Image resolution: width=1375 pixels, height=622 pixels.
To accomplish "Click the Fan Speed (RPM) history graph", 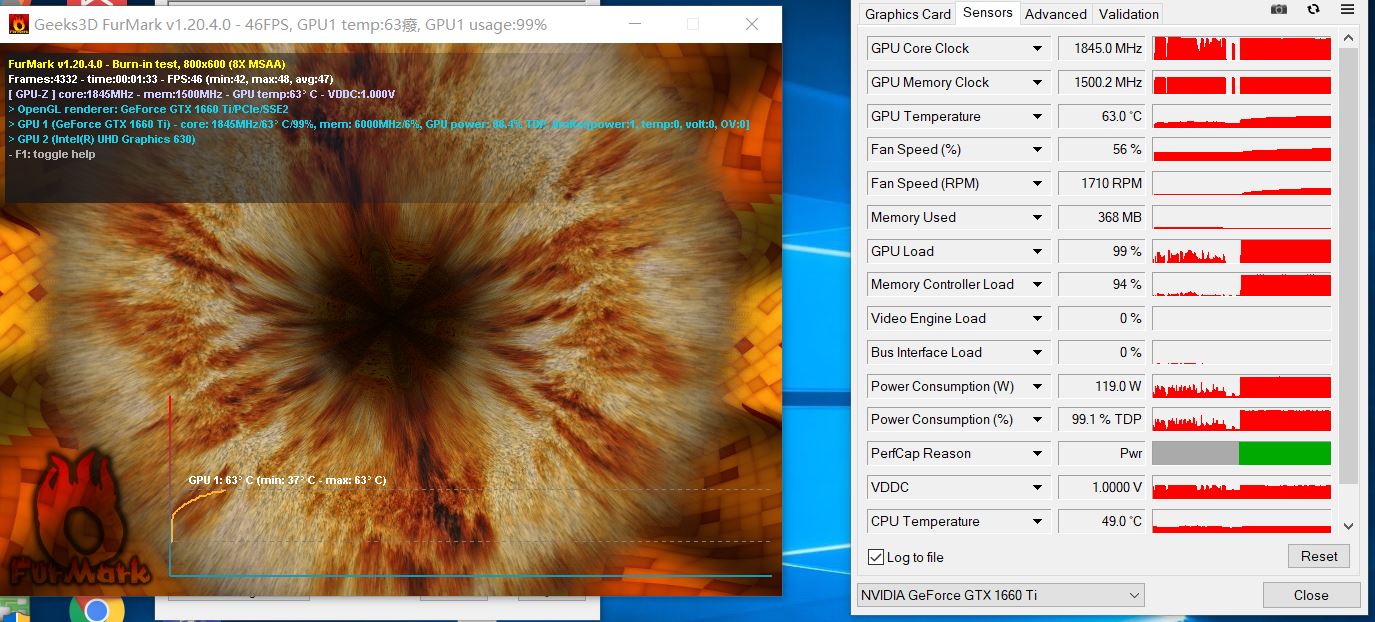I will click(x=1242, y=183).
